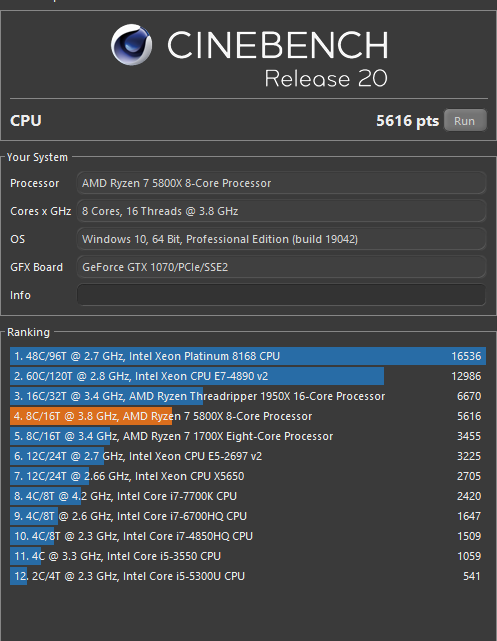Select the highlighted Ryzen 7 5800X ranking row
The height and width of the screenshot is (641, 497).
[x=248, y=416]
